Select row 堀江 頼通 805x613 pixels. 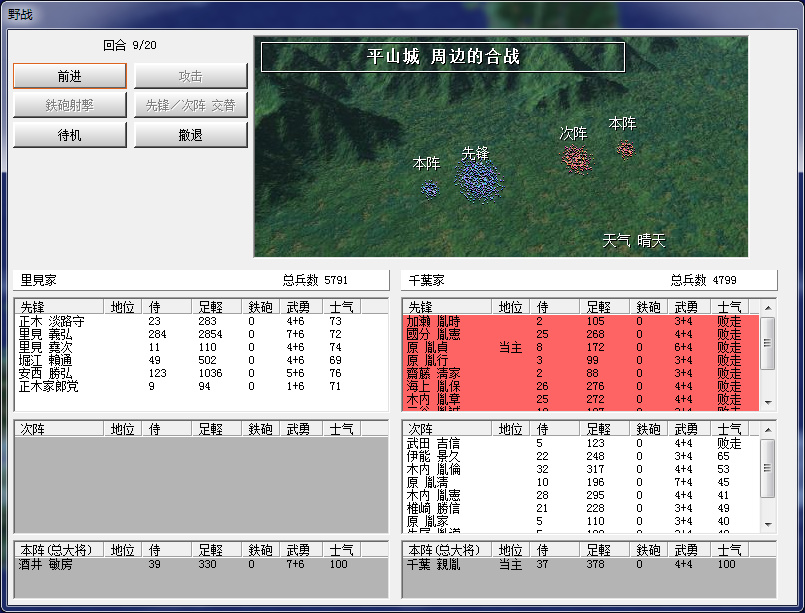click(201, 360)
